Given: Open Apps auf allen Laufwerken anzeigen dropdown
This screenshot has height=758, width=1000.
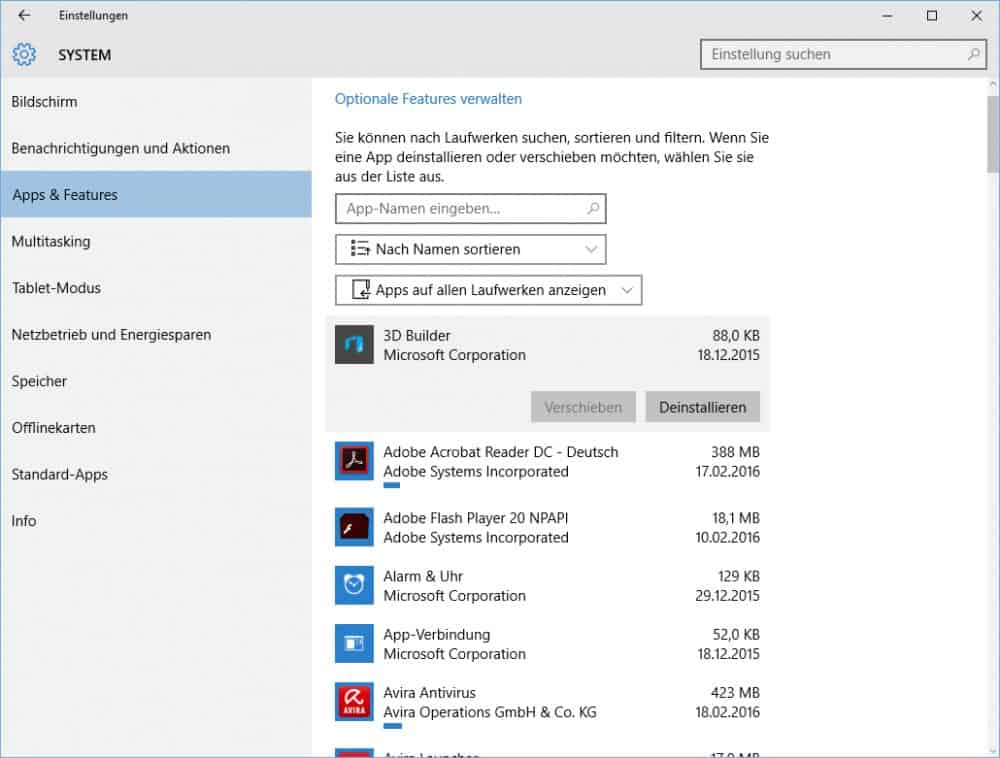Looking at the screenshot, I should tap(489, 290).
